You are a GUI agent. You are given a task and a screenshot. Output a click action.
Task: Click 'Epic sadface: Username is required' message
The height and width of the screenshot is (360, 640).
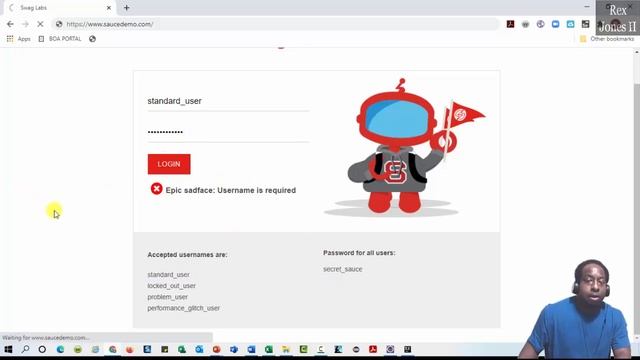[x=231, y=190]
